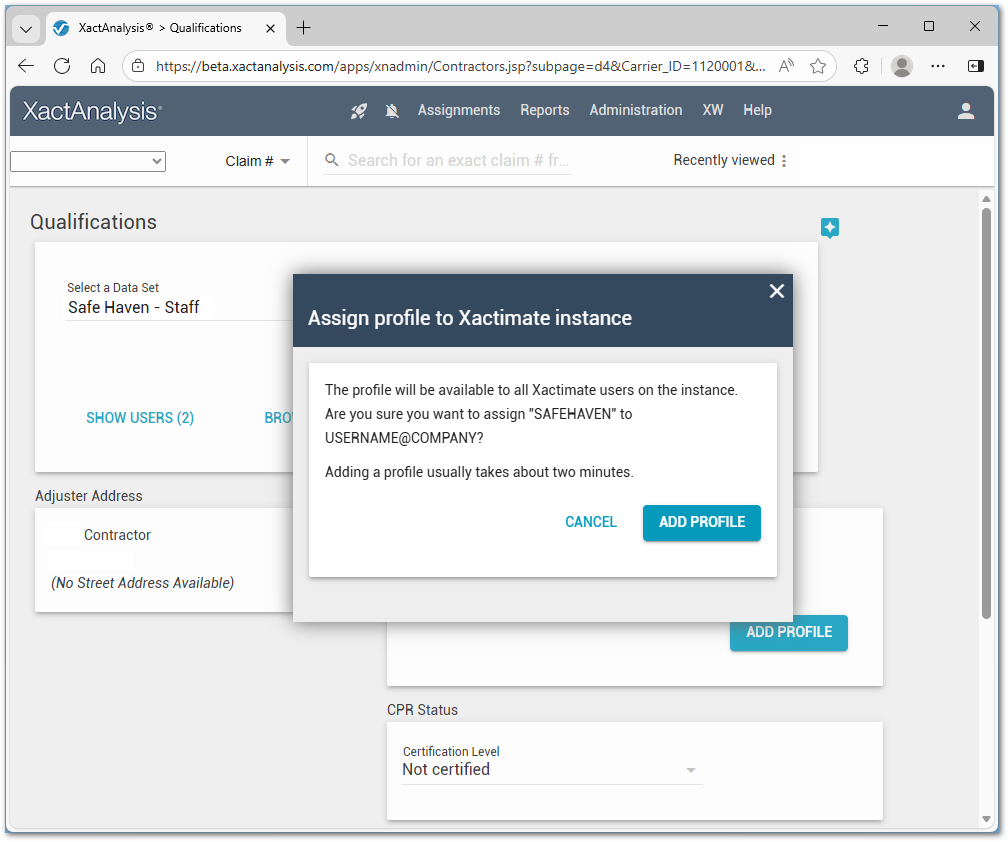Click the rocket icon in XactAnalysis header

(359, 111)
